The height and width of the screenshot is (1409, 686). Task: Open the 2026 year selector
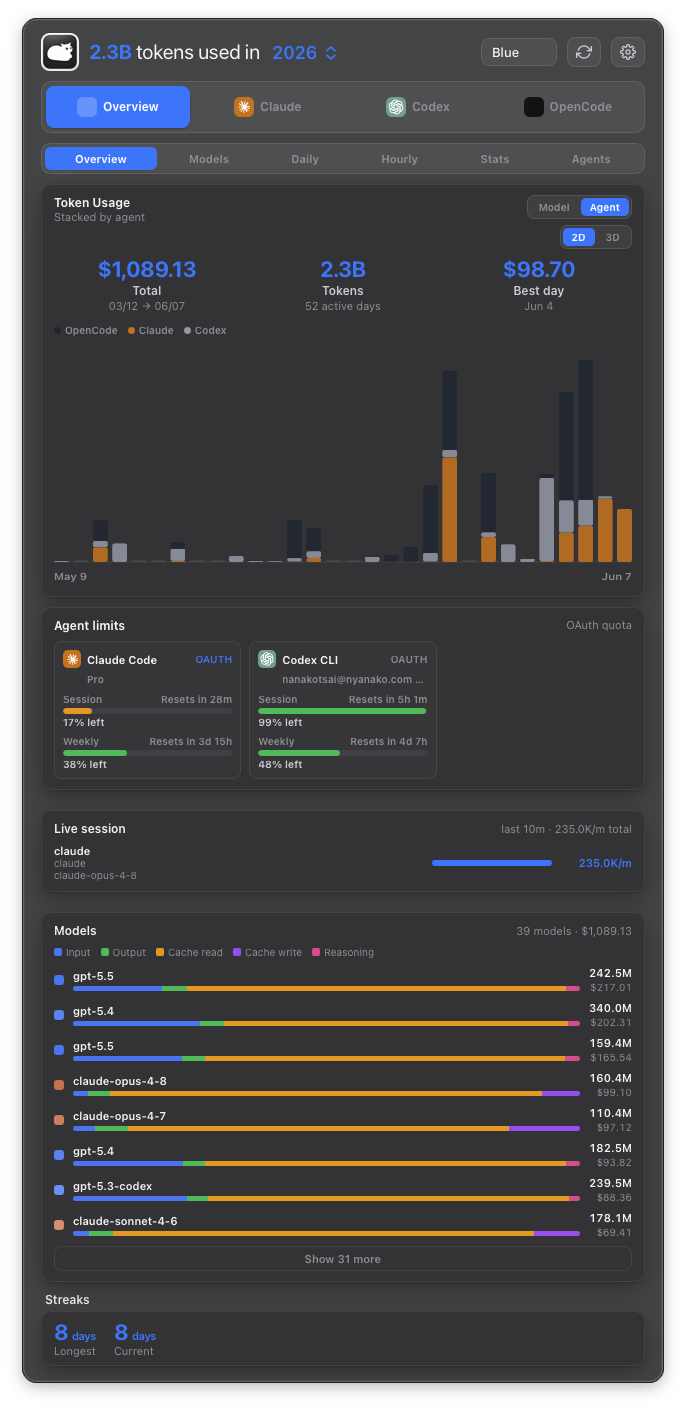pos(304,53)
